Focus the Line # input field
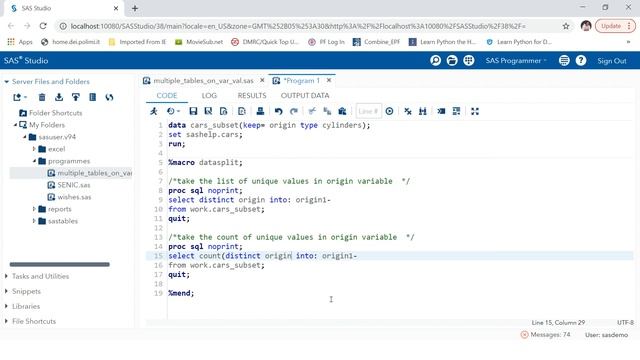This screenshot has width=640, height=360. coord(368,111)
